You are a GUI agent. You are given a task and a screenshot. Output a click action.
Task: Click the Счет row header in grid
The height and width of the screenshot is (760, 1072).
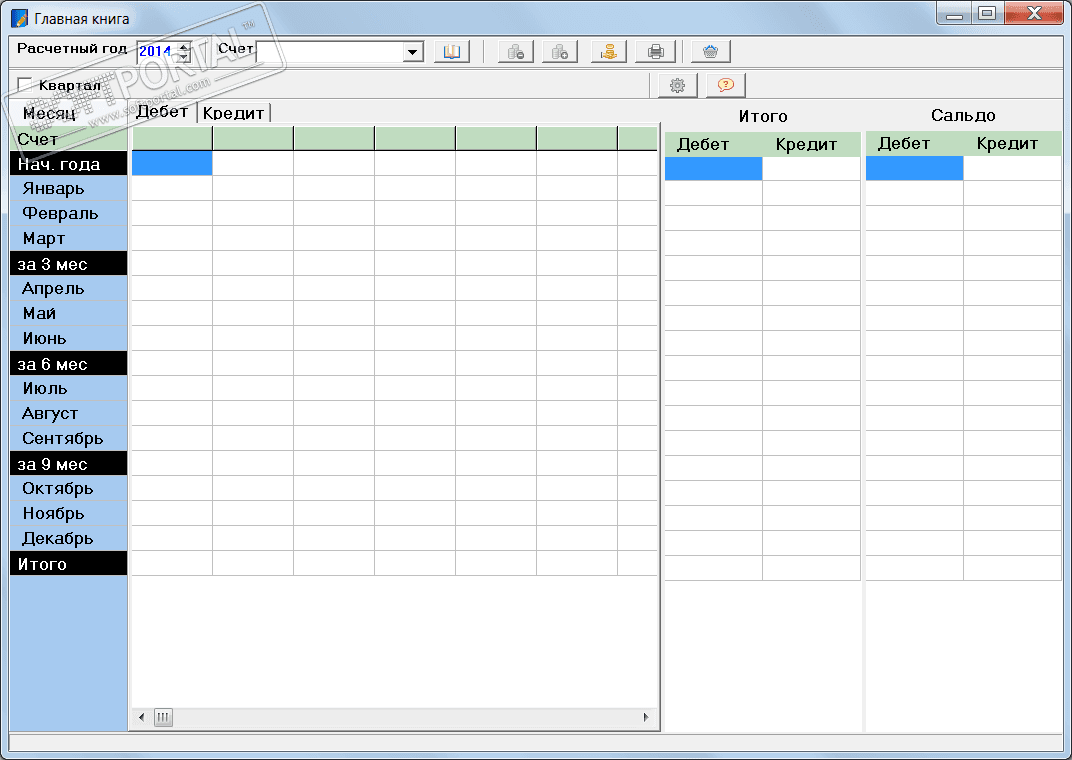coord(68,139)
